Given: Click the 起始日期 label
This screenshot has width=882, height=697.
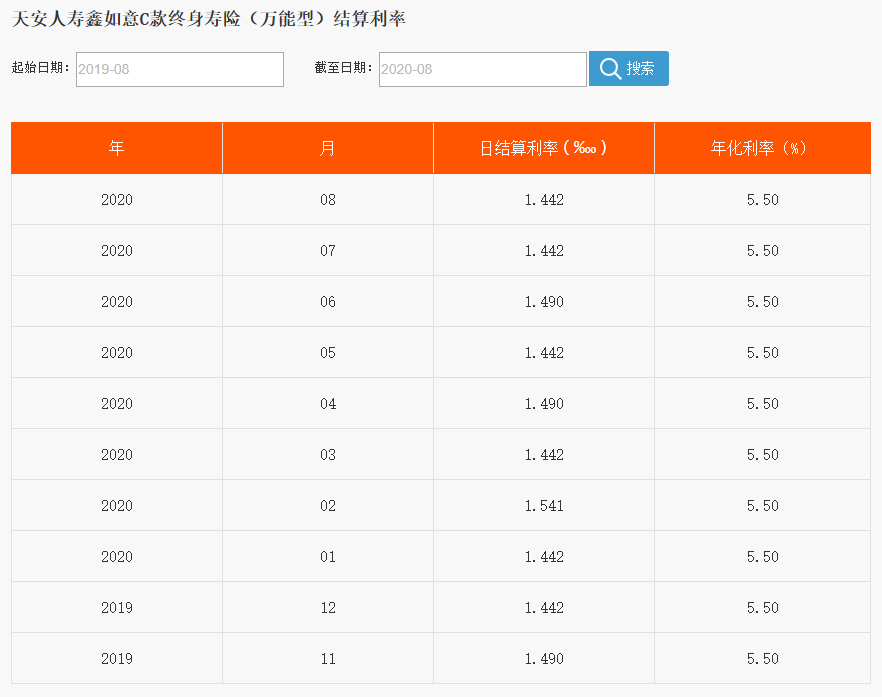Looking at the screenshot, I should [x=40, y=68].
